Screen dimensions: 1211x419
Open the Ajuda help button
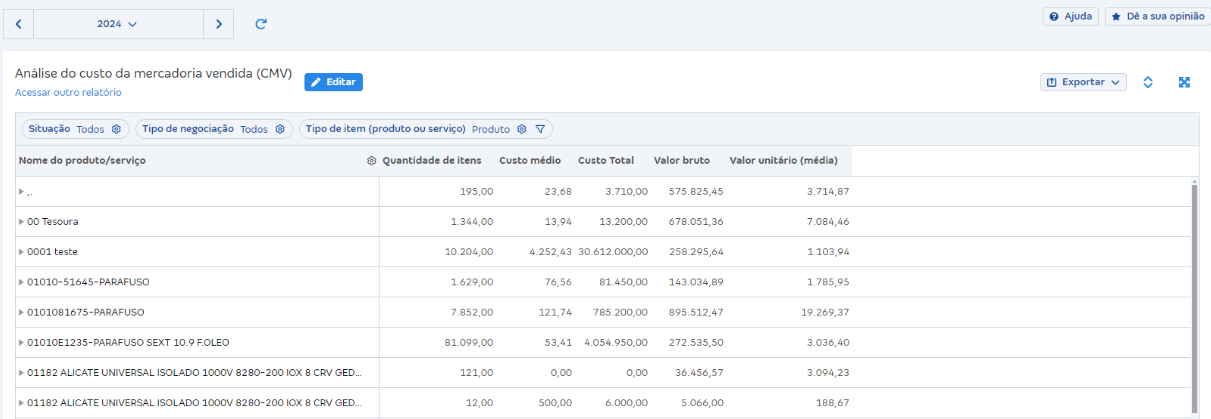click(x=1070, y=17)
